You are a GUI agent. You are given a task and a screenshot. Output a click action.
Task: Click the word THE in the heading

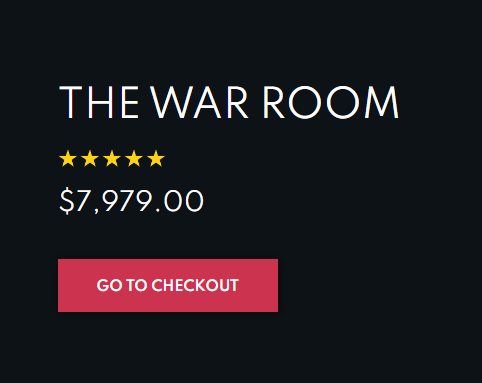[x=99, y=102]
